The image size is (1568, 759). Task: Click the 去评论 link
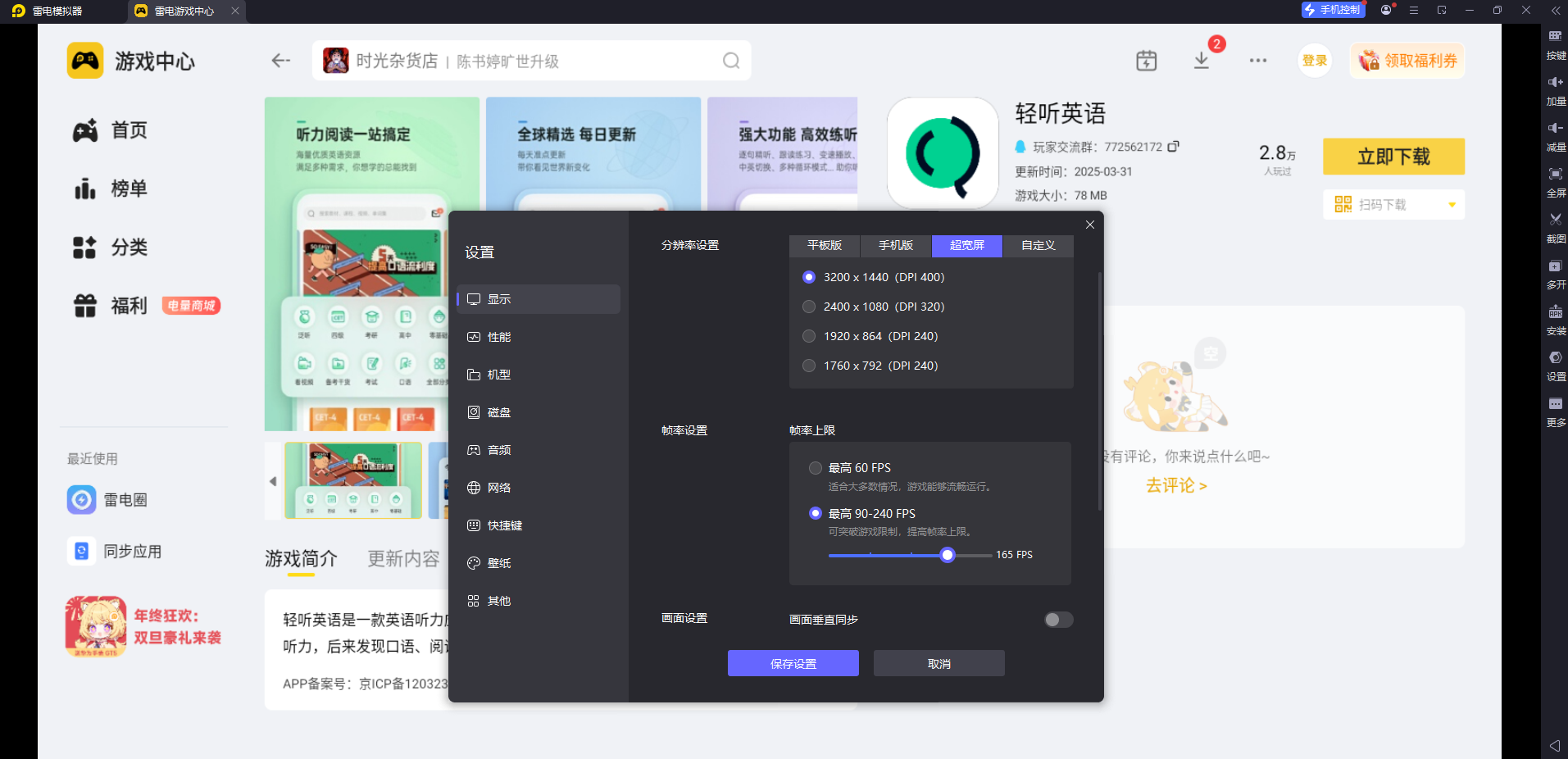click(1176, 485)
